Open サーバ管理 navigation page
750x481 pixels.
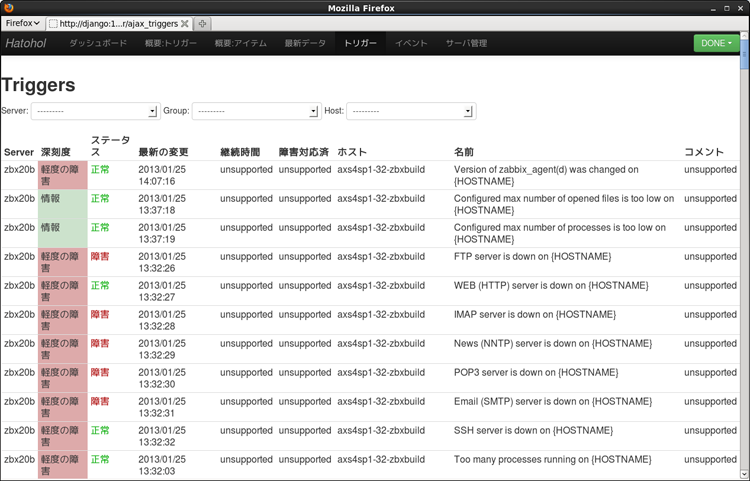(x=466, y=44)
